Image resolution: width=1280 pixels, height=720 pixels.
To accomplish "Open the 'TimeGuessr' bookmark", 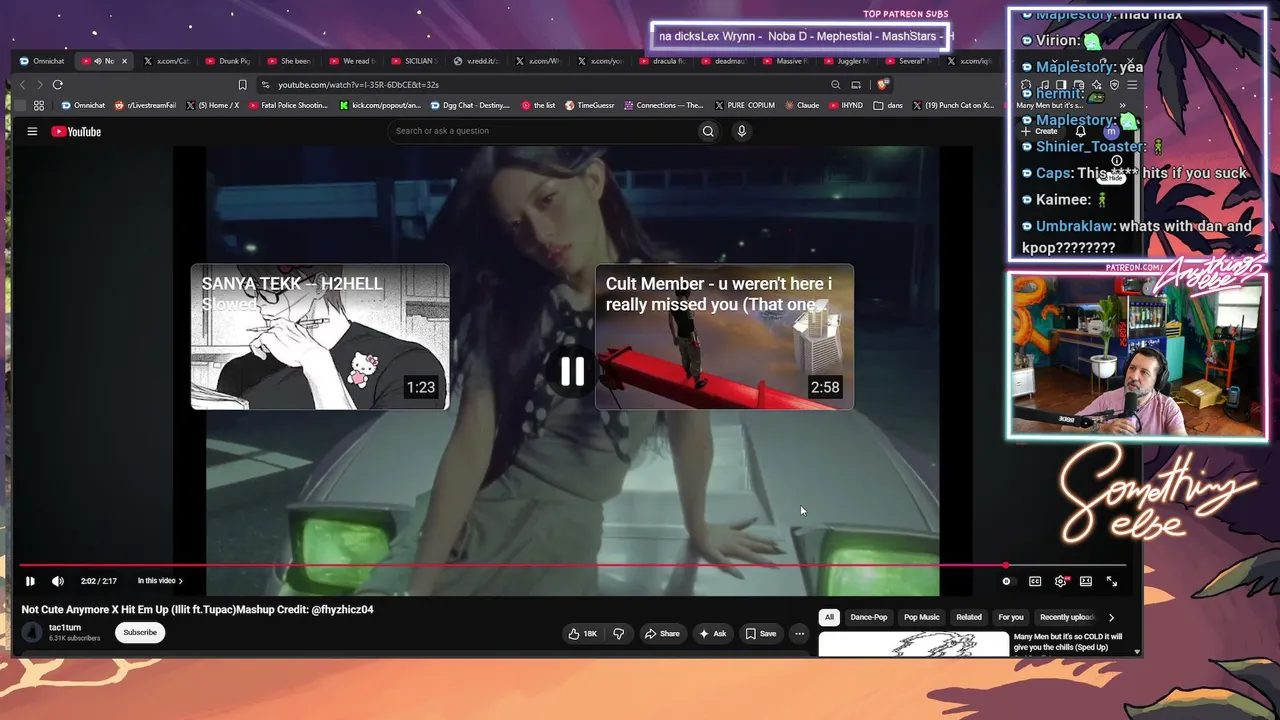I will (x=590, y=105).
